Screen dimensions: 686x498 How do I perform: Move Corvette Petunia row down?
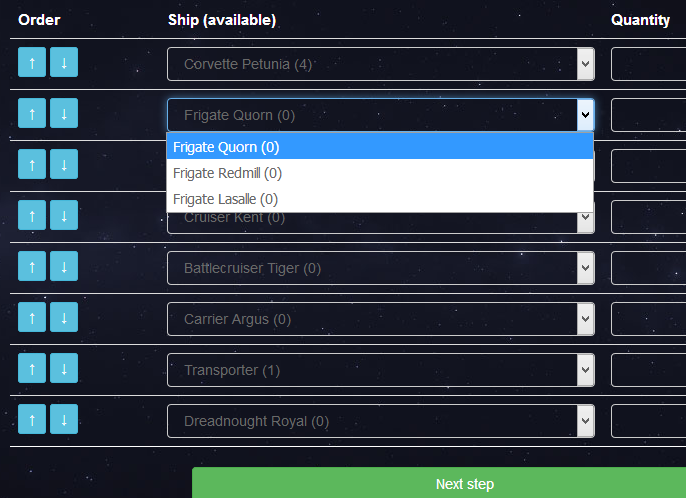[x=63, y=62]
